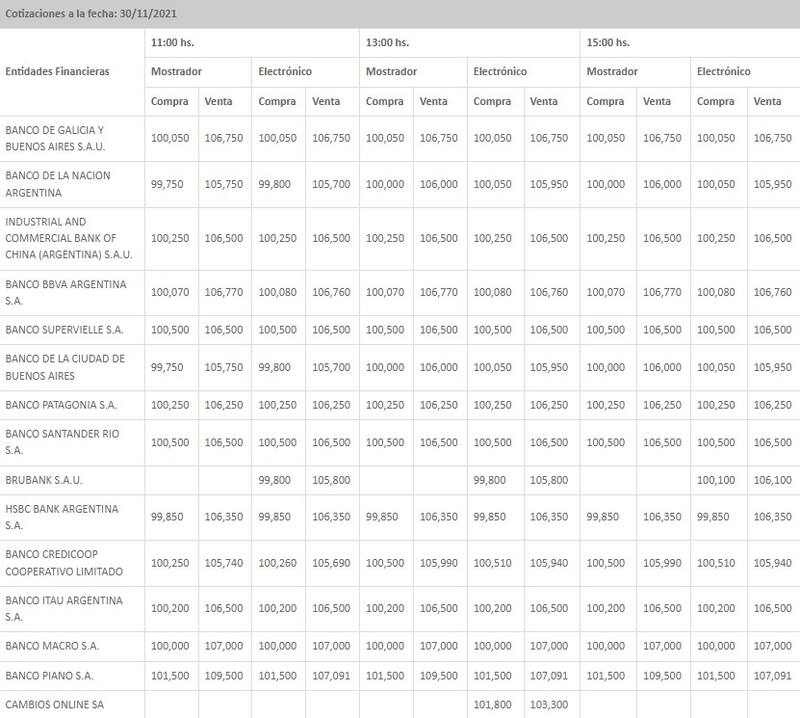Viewport: 800px width, 718px height.
Task: Select the 'Entidades Financieras' column header
Action: click(57, 72)
